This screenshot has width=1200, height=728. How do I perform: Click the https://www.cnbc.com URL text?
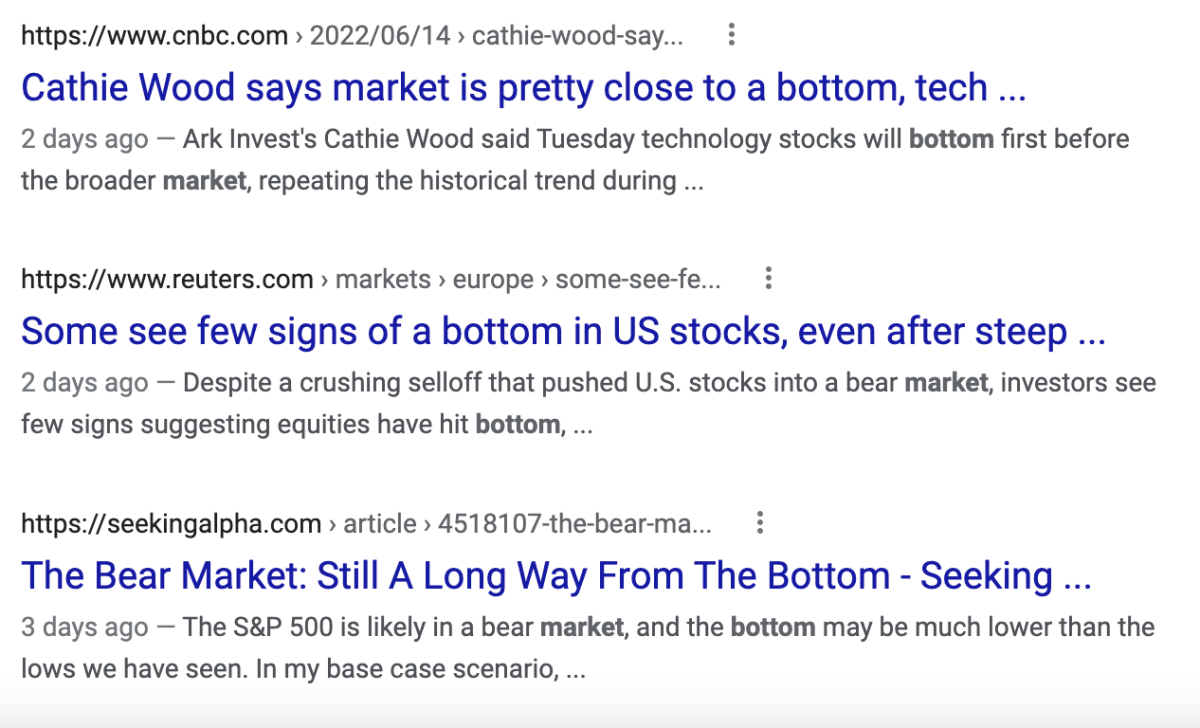pyautogui.click(x=154, y=37)
